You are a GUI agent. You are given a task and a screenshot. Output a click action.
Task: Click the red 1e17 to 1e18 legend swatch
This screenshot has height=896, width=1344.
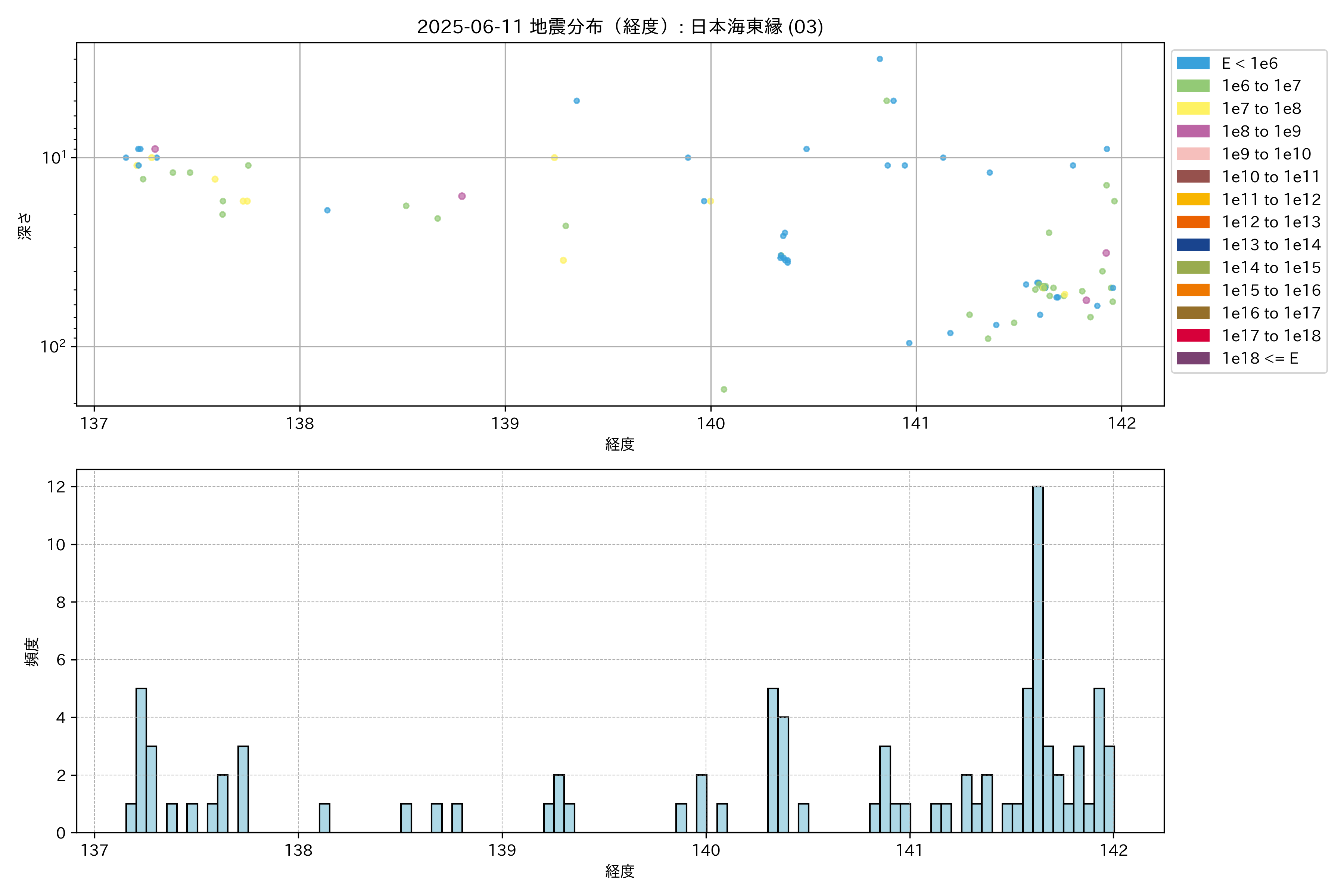pyautogui.click(x=1193, y=335)
